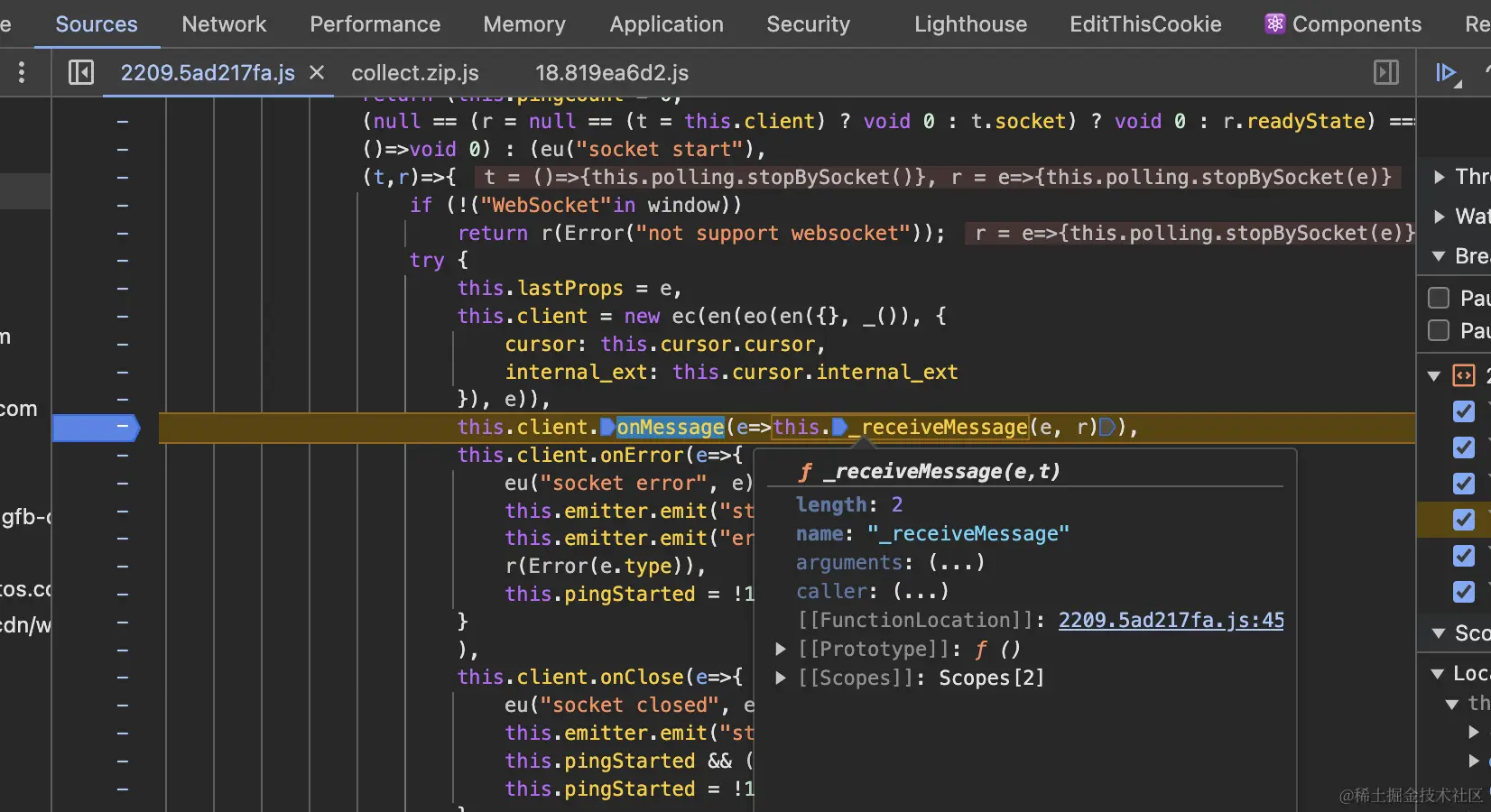The height and width of the screenshot is (812, 1491).
Task: Select the 2209.5ad217fa.js file tab
Action: (x=208, y=73)
